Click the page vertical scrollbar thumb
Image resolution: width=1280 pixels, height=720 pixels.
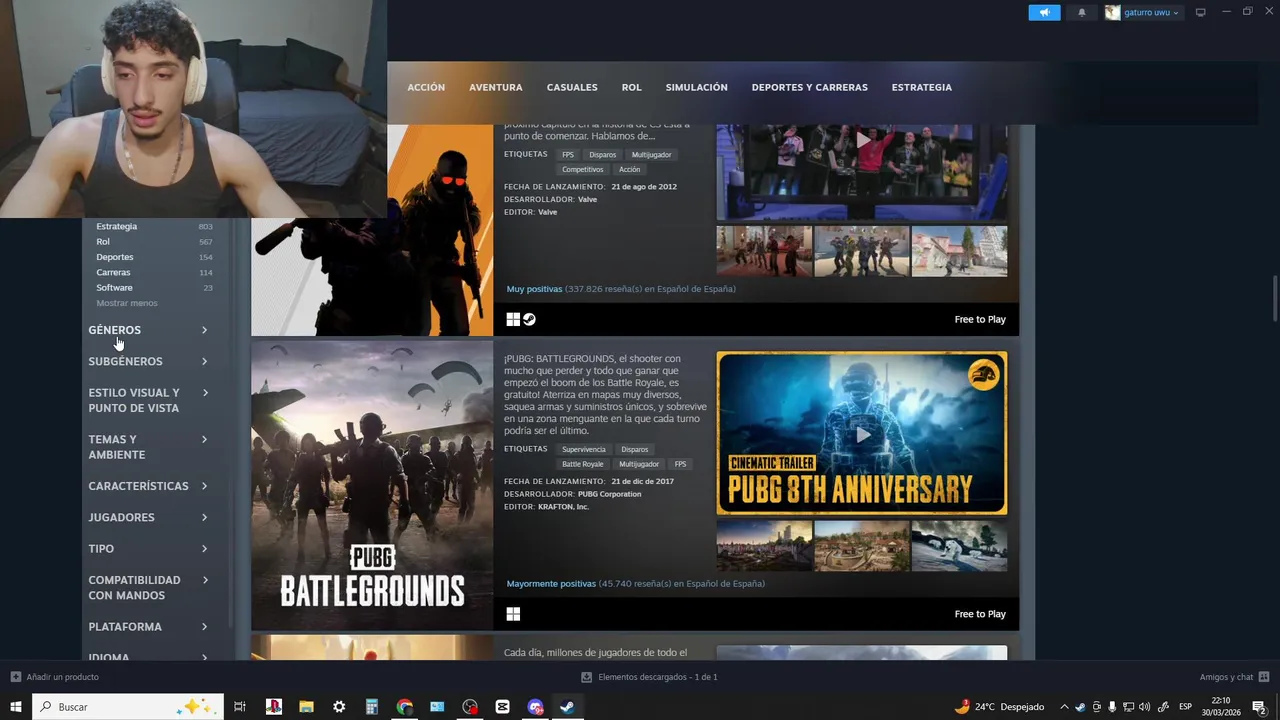pyautogui.click(x=1275, y=298)
